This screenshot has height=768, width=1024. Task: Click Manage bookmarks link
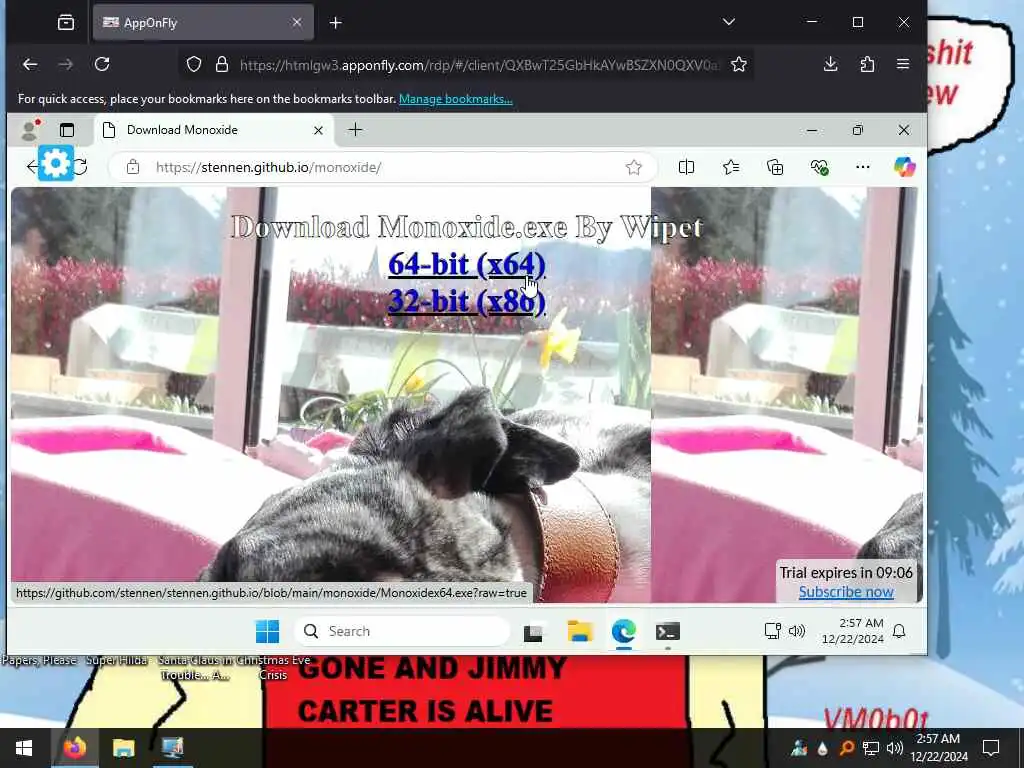click(456, 99)
